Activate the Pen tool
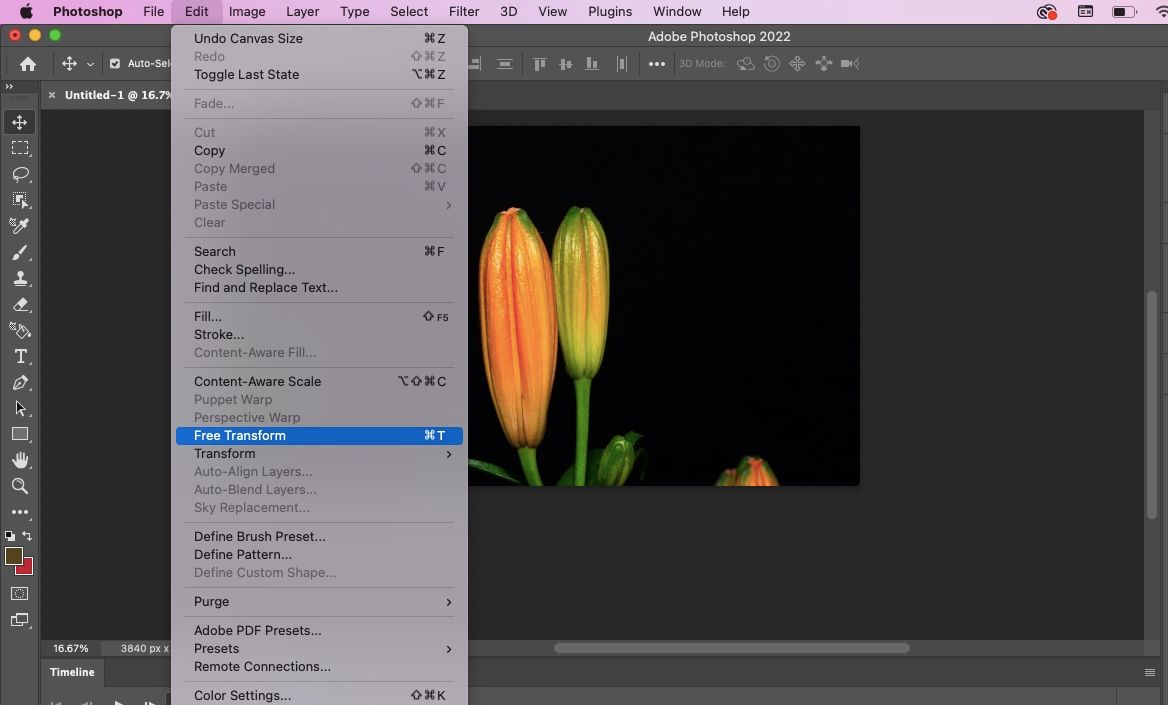Screen dimensions: 1168x705 pyautogui.click(x=20, y=383)
